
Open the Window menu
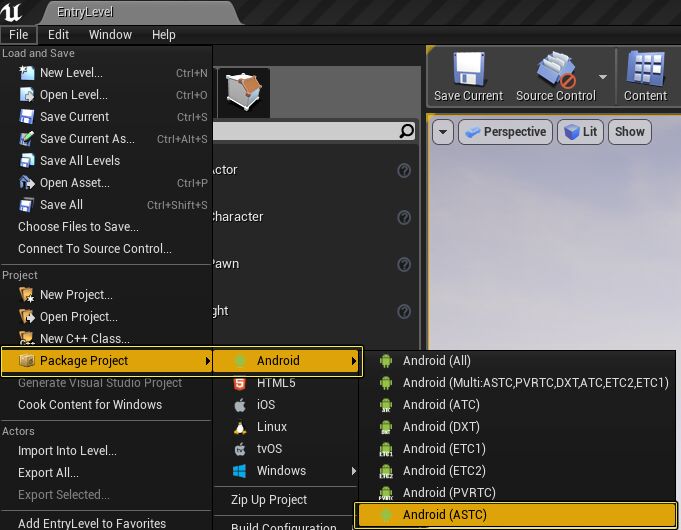(x=110, y=35)
